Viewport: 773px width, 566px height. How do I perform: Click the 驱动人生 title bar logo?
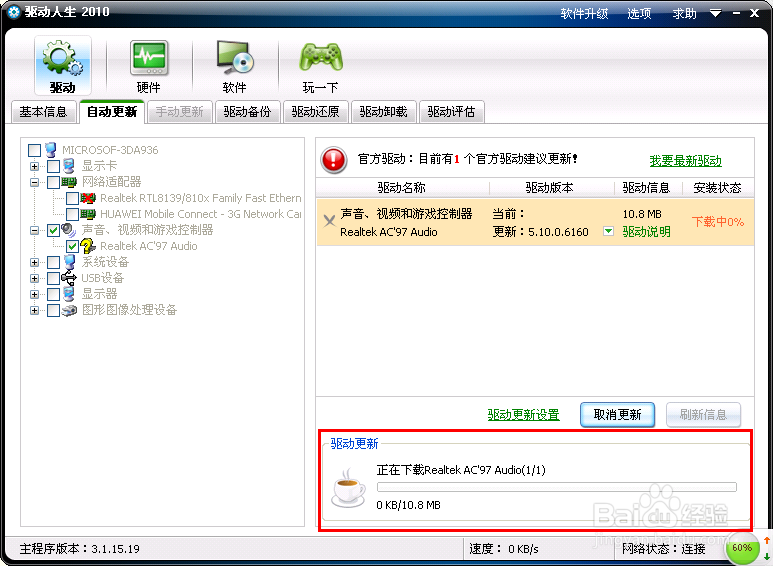click(x=14, y=12)
